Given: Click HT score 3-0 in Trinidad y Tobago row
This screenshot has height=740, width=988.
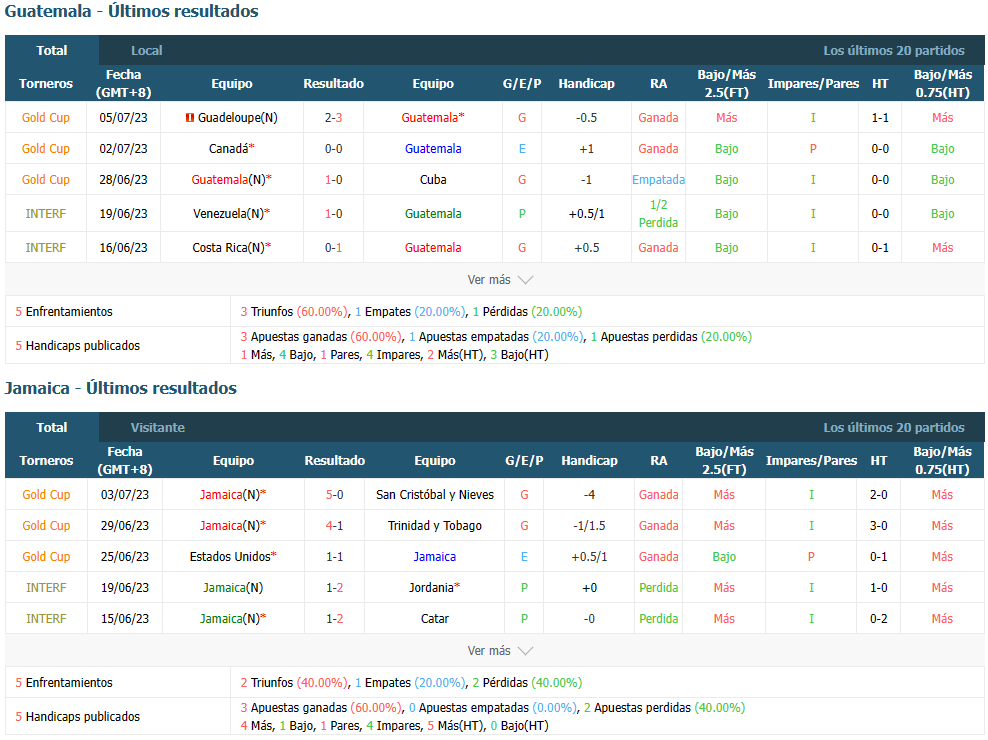Looking at the screenshot, I should (x=879, y=526).
